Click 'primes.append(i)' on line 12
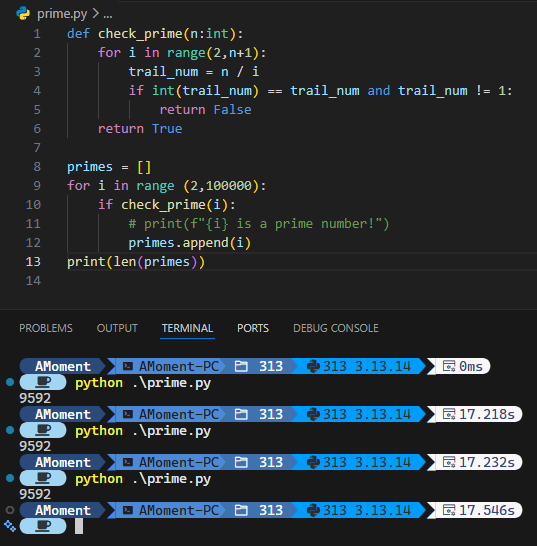This screenshot has height=546, width=537. coord(190,243)
